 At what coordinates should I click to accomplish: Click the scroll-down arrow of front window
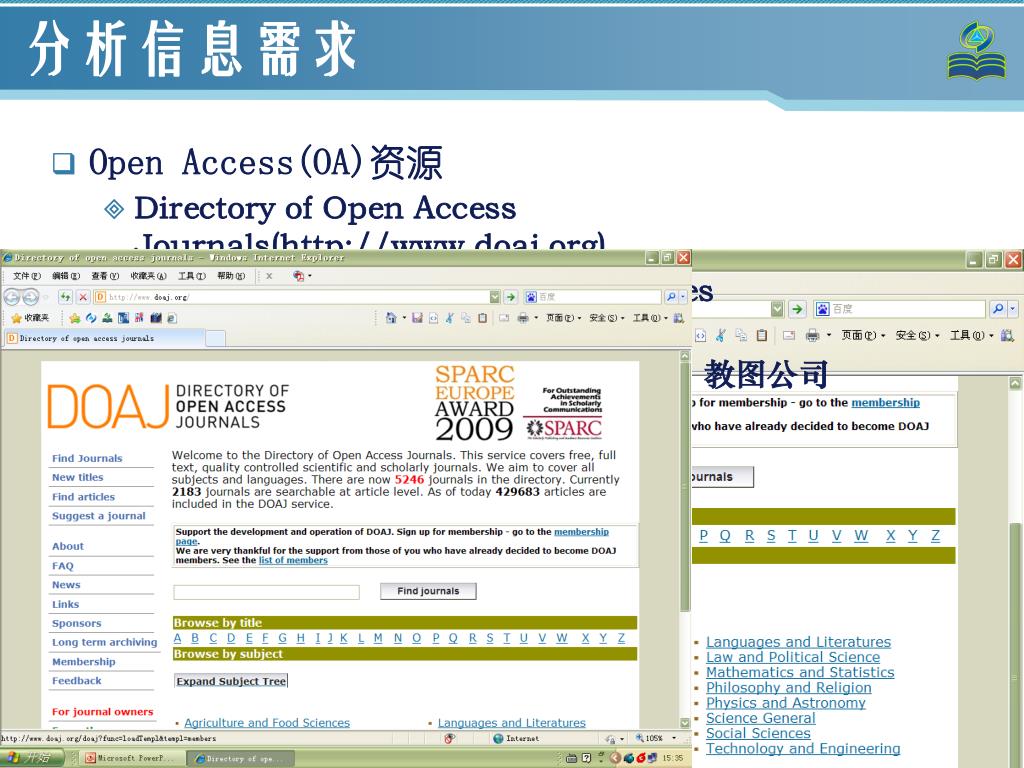(x=684, y=723)
